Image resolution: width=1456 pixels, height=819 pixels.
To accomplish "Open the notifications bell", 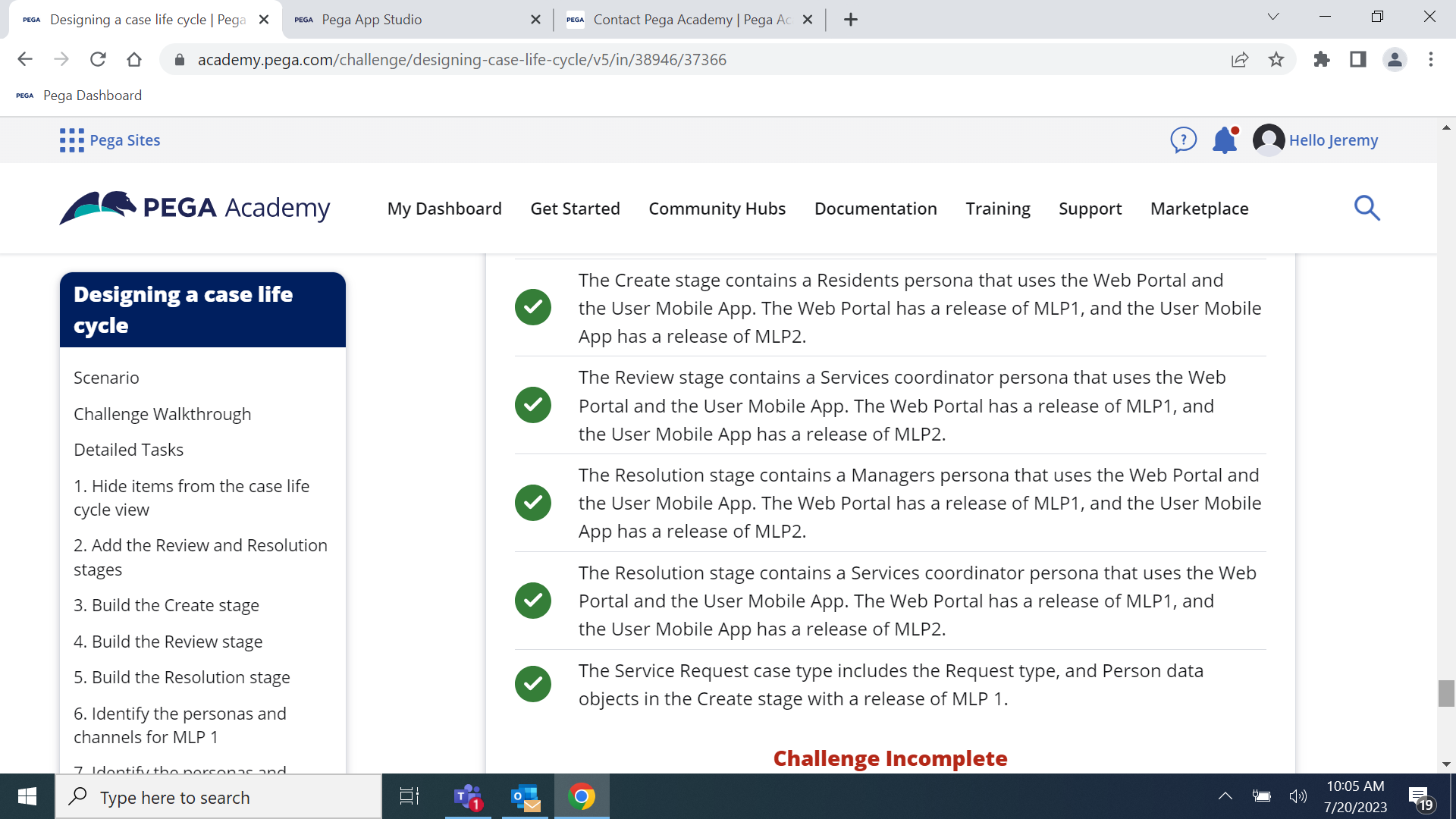I will 1224,140.
